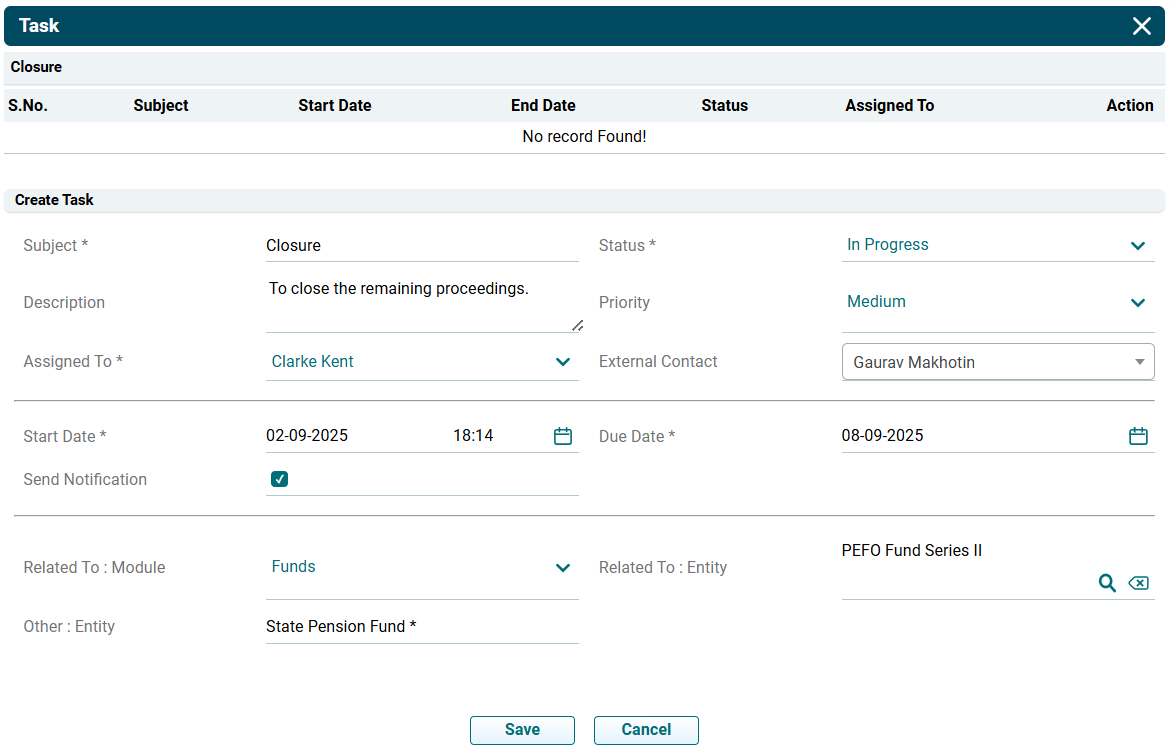
Task: Uncheck the Send Notification checkbox
Action: (280, 479)
